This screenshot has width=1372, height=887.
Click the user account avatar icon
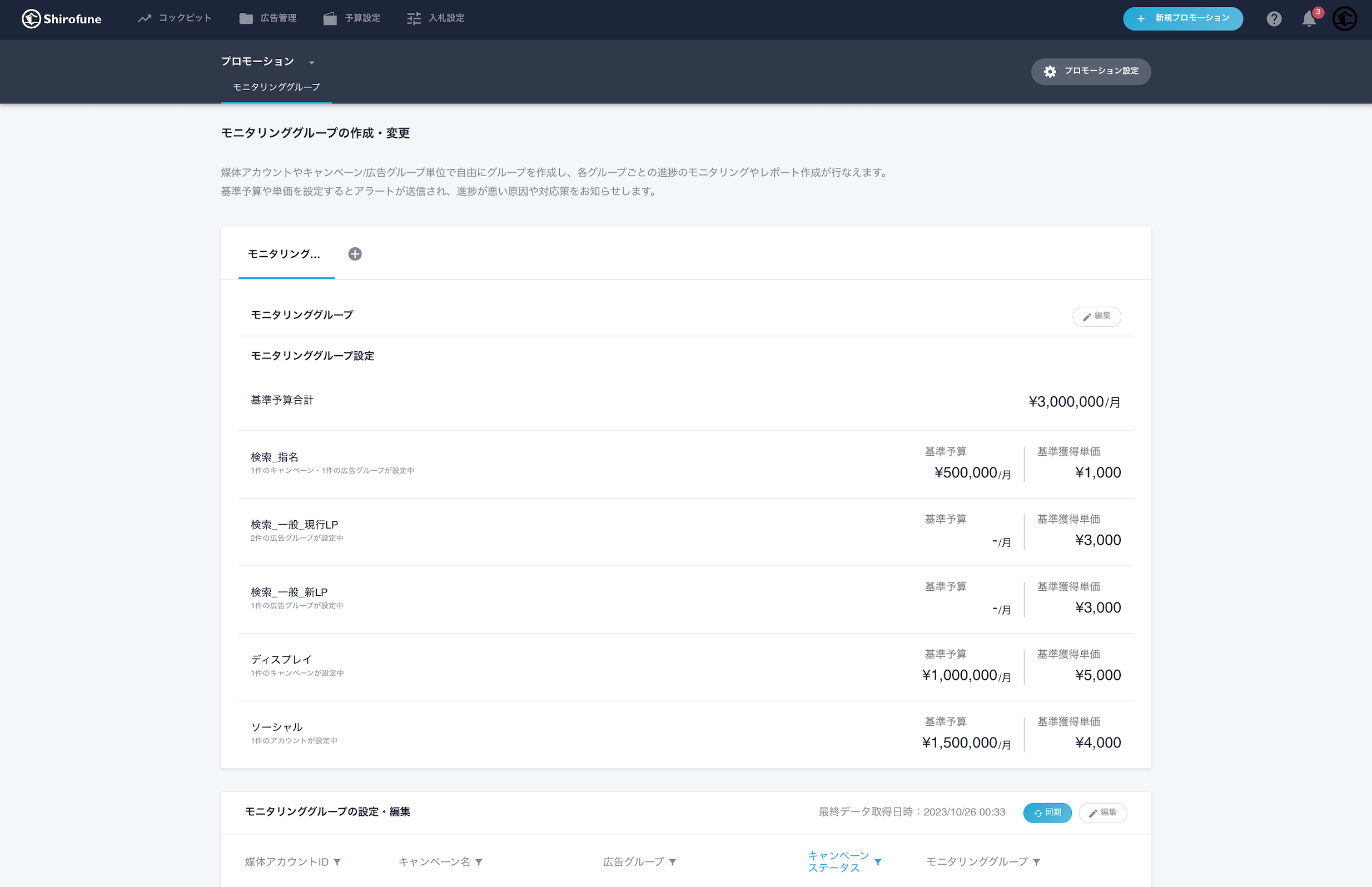(1344, 19)
